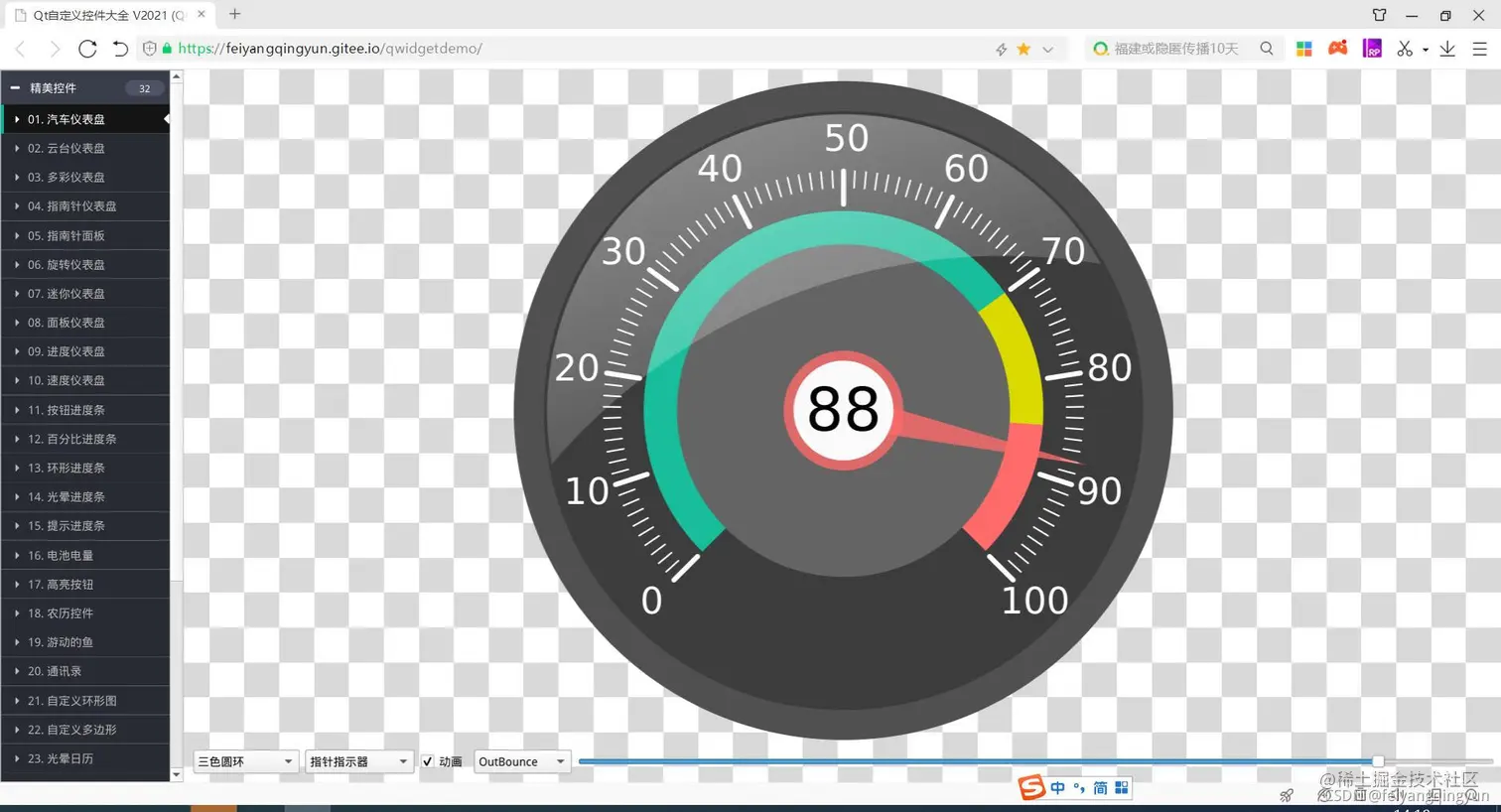Viewport: 1501px width, 812px height.
Task: Select 15. 提示进度条 item
Action: click(x=85, y=526)
